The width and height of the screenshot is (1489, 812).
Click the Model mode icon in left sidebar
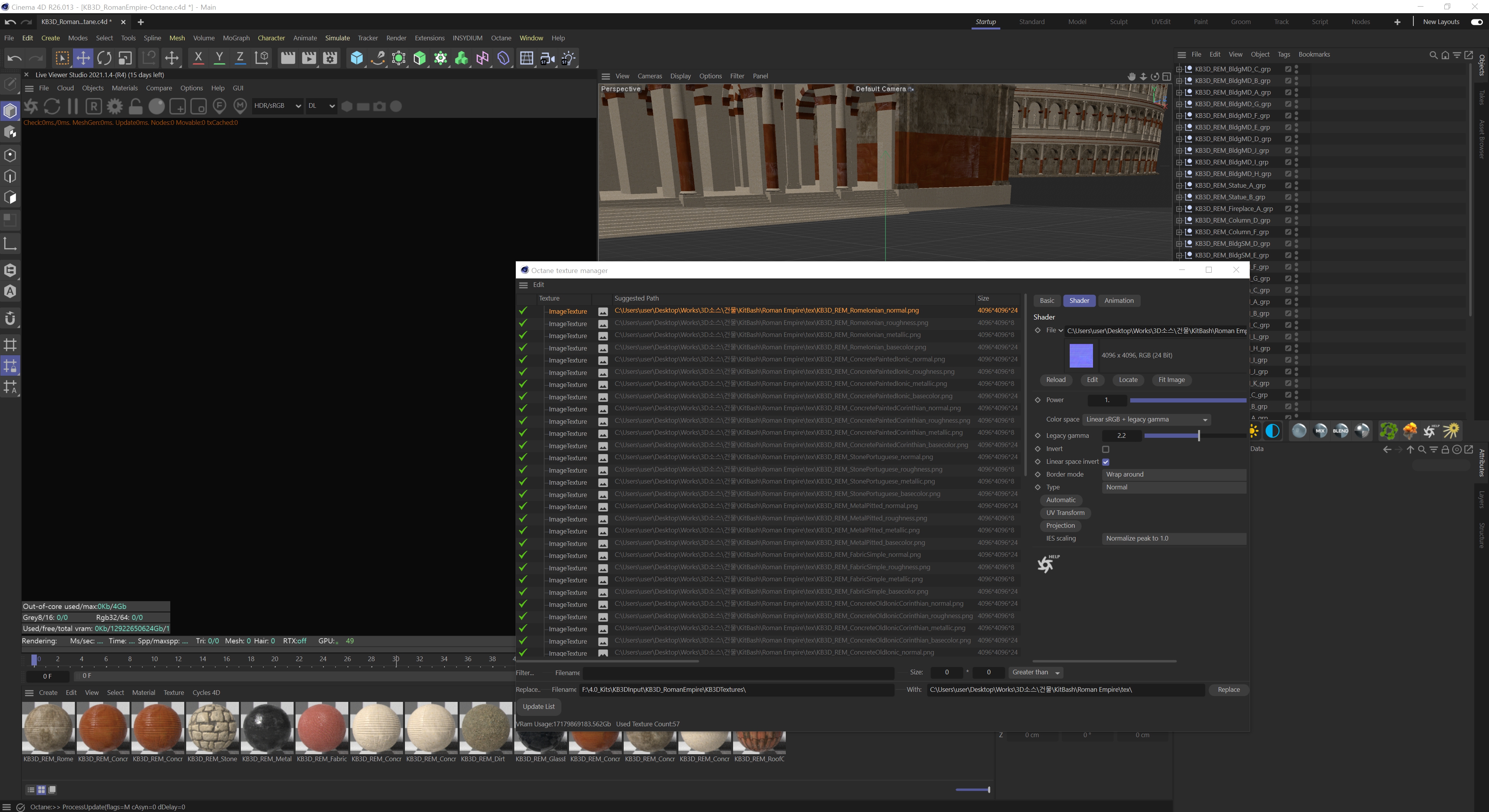point(10,111)
